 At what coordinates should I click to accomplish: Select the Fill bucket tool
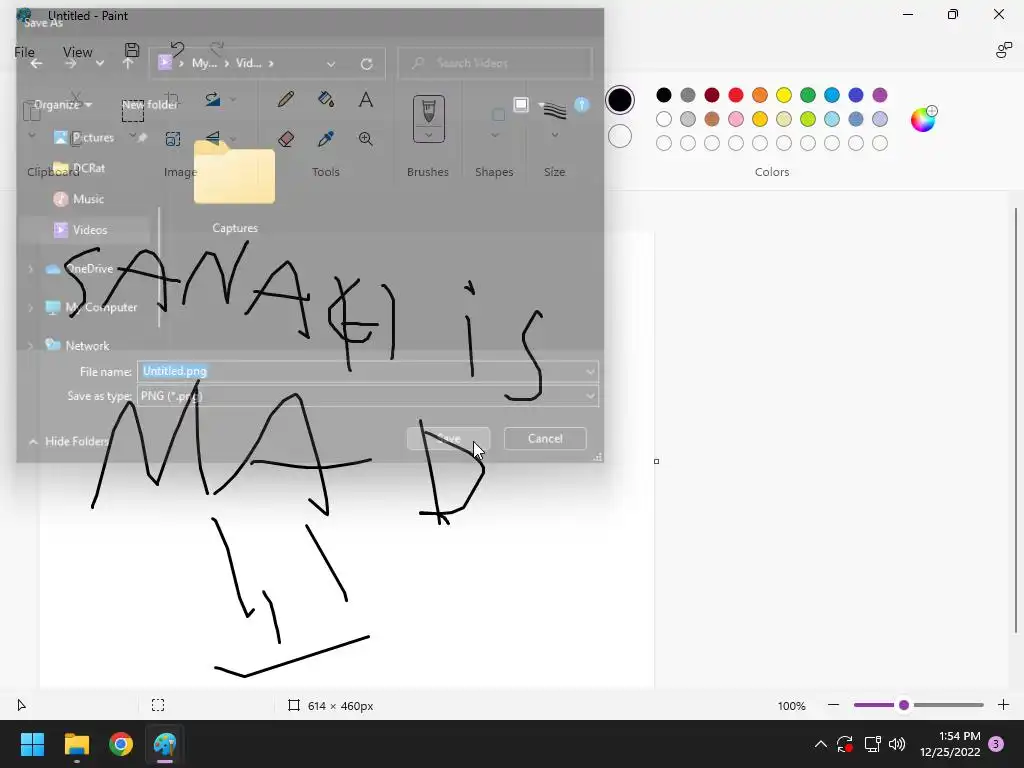(x=326, y=99)
